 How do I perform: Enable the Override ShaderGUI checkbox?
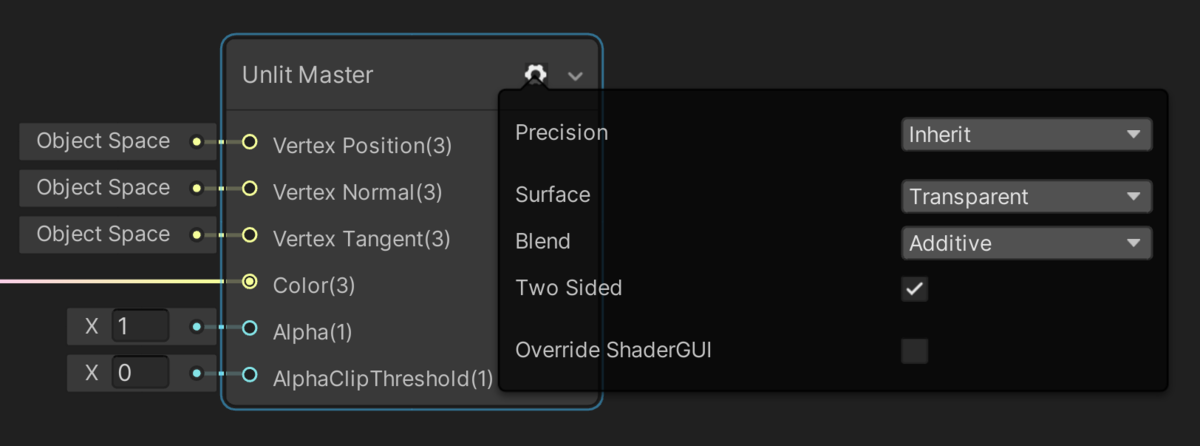pos(914,351)
